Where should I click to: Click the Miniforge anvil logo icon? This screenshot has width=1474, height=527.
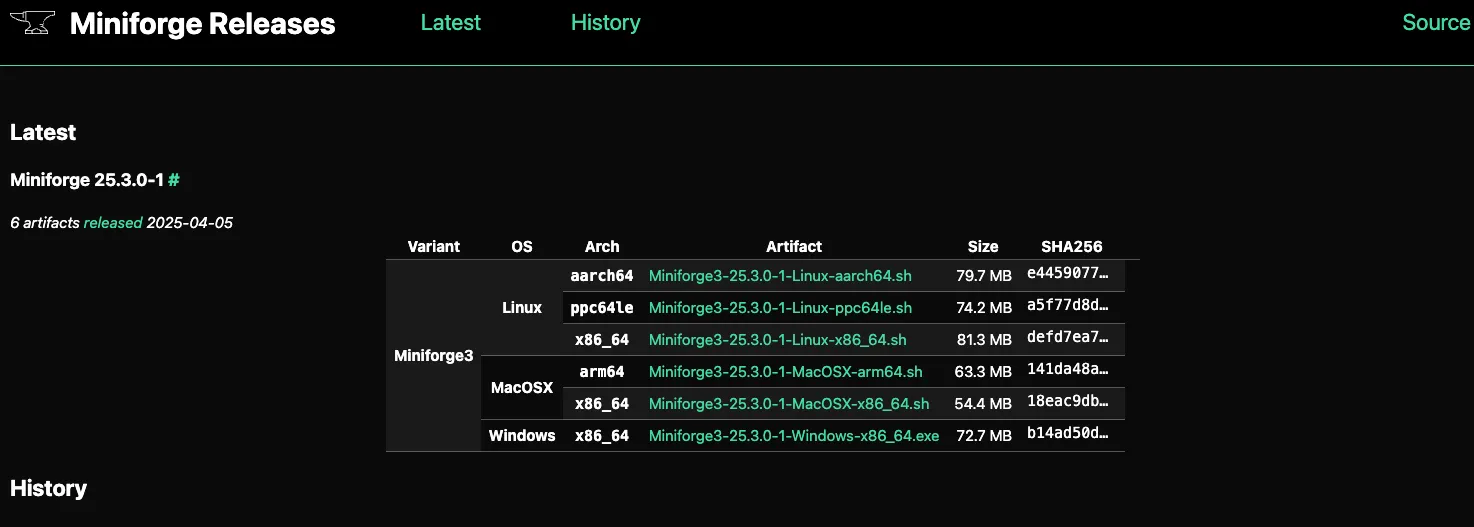(x=32, y=23)
